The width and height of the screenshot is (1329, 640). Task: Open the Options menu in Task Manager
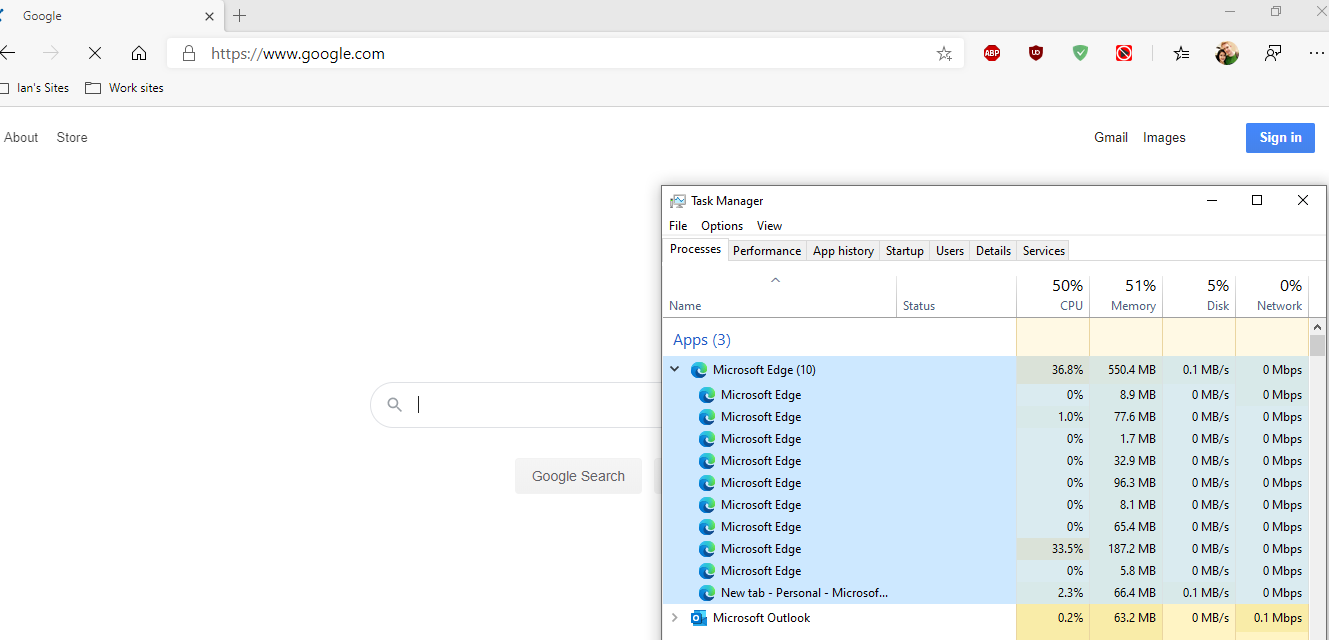tap(722, 226)
